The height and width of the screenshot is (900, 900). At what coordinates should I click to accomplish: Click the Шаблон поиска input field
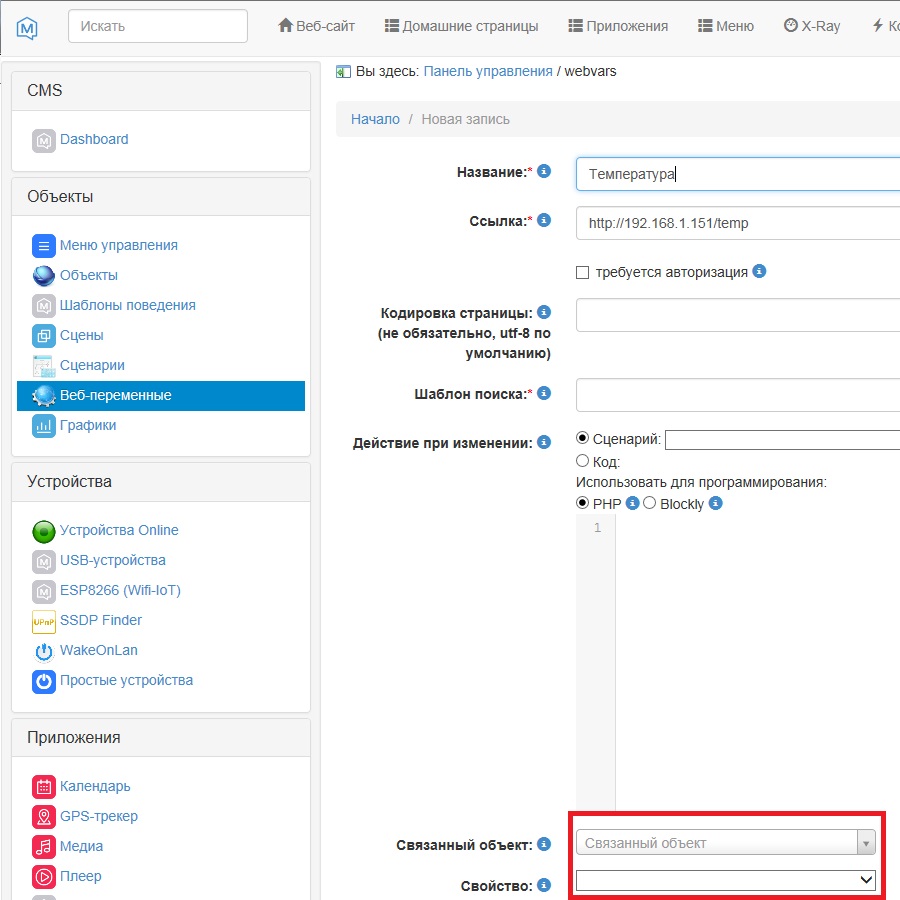[x=738, y=395]
